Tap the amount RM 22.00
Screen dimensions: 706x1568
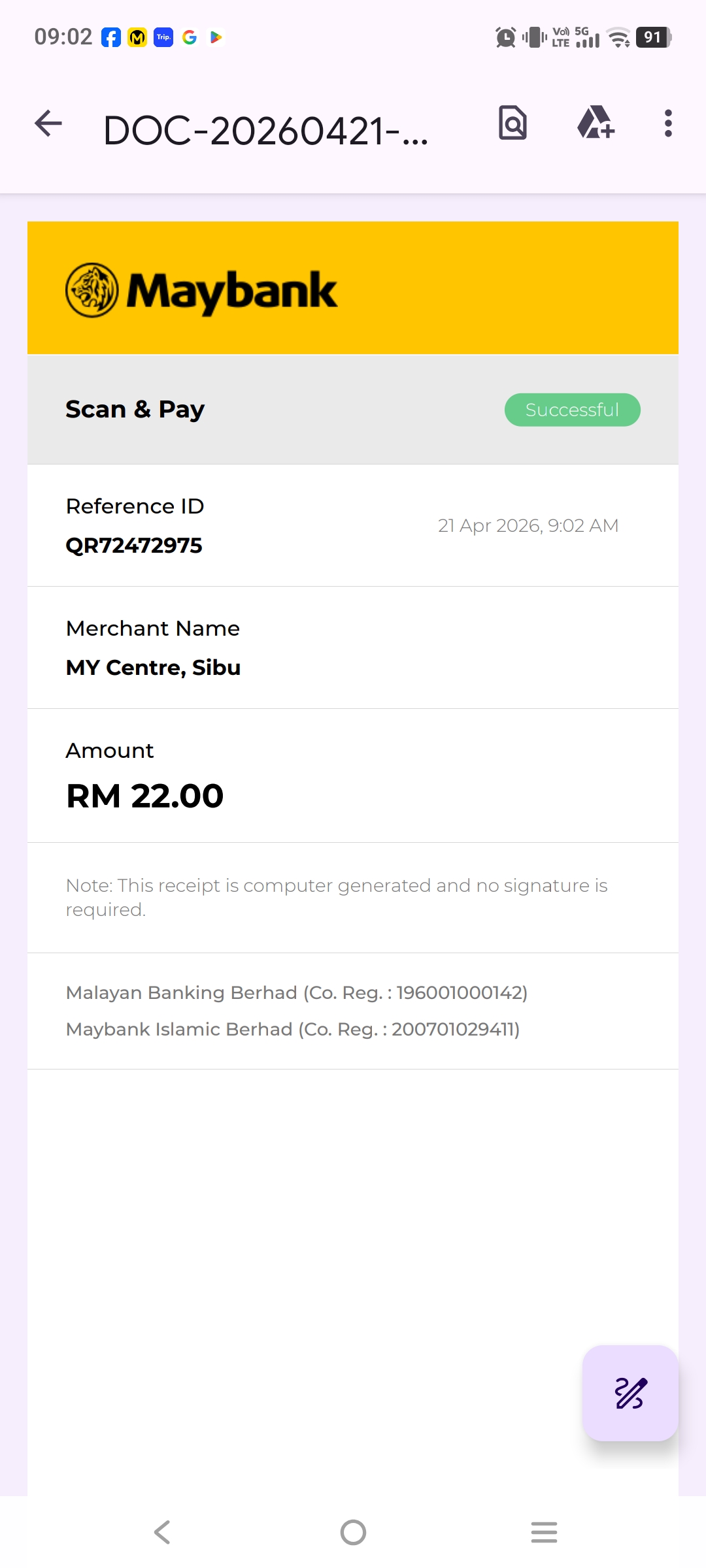click(145, 796)
